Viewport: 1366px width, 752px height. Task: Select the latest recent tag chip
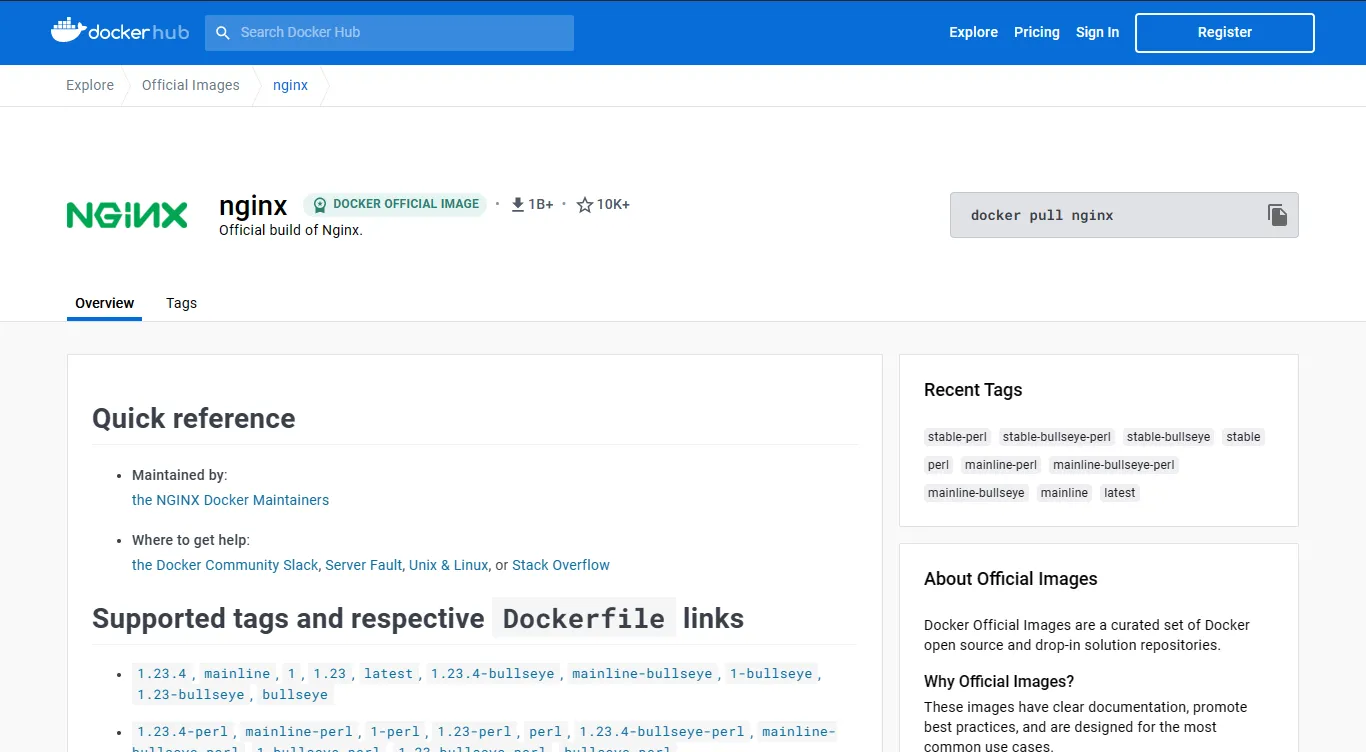tap(1119, 493)
